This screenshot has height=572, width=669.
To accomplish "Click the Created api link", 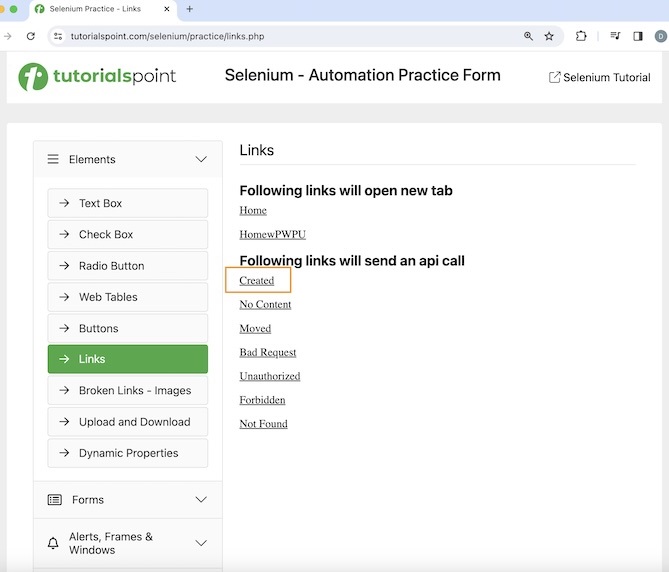I will tap(257, 281).
